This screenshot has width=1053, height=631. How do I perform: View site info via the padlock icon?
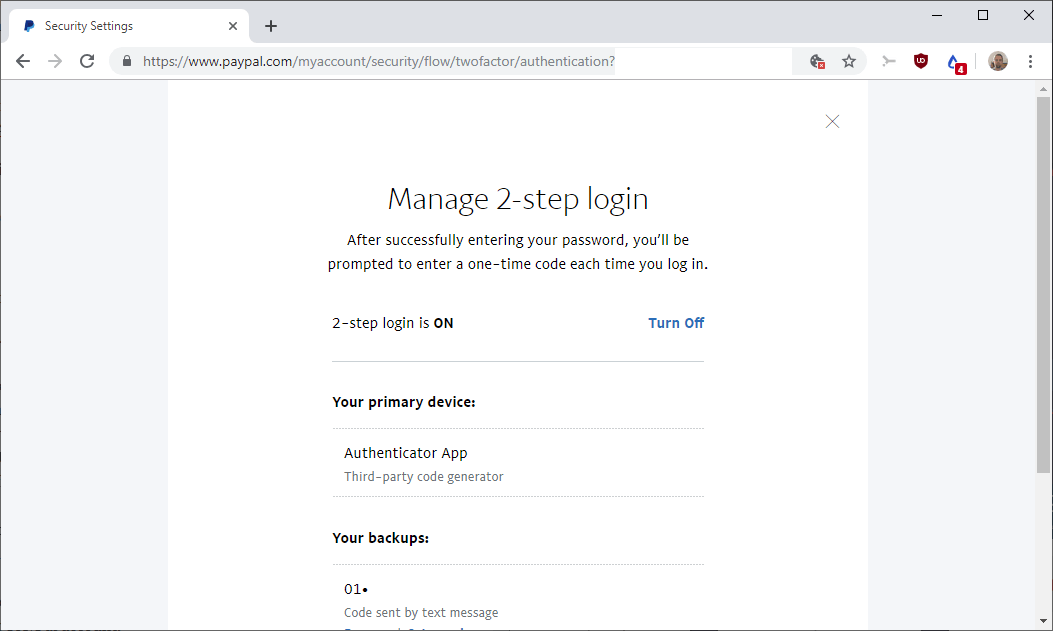pos(127,61)
